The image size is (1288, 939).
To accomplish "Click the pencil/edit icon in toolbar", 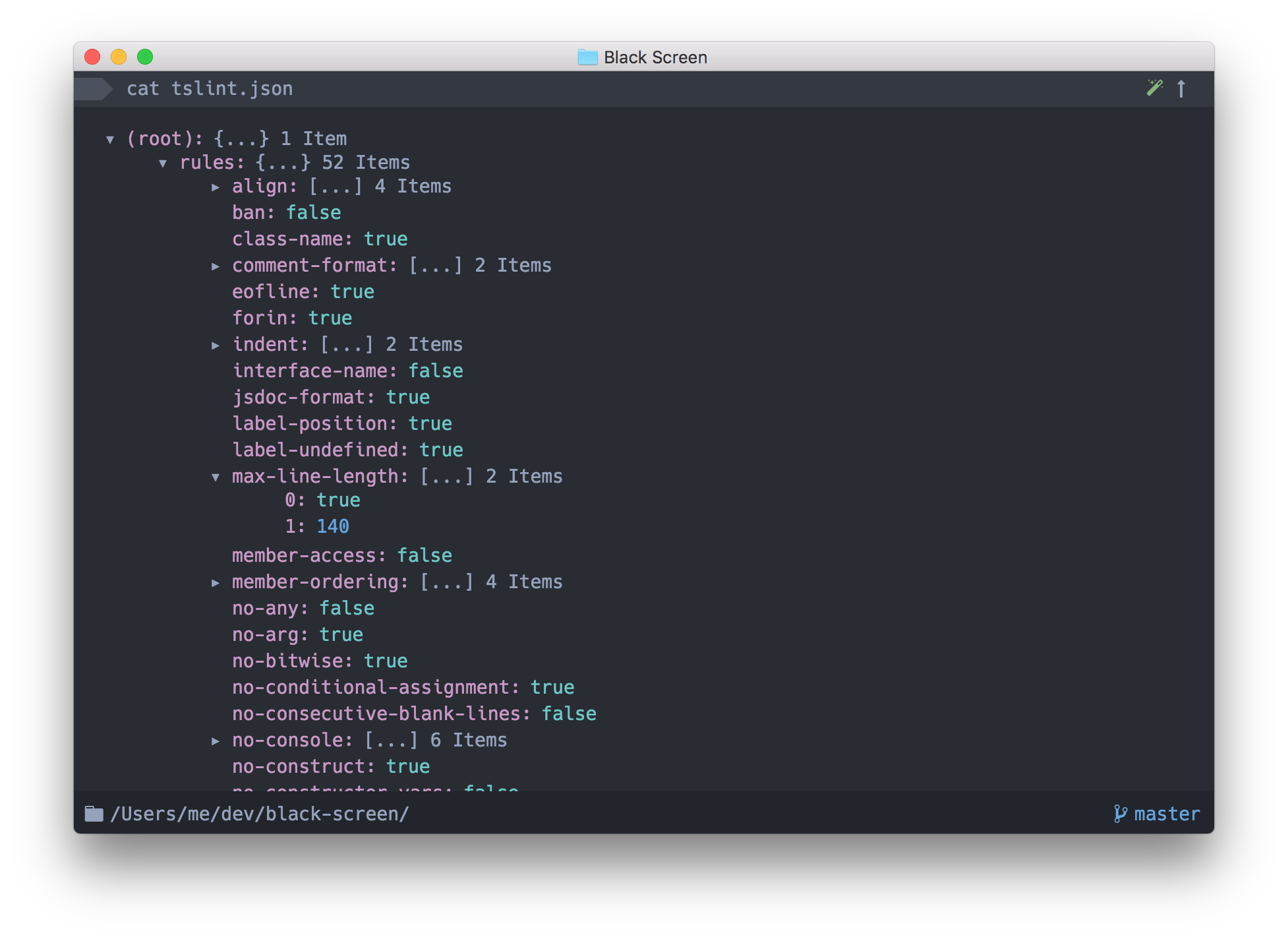I will pos(1155,89).
